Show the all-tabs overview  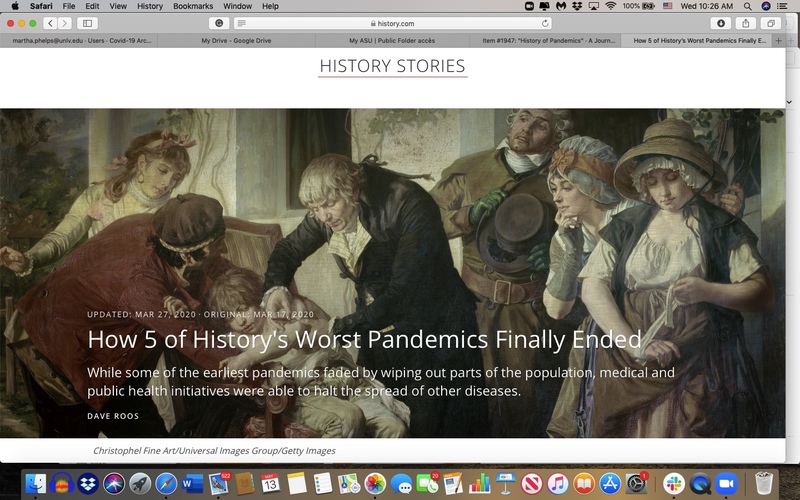point(771,23)
